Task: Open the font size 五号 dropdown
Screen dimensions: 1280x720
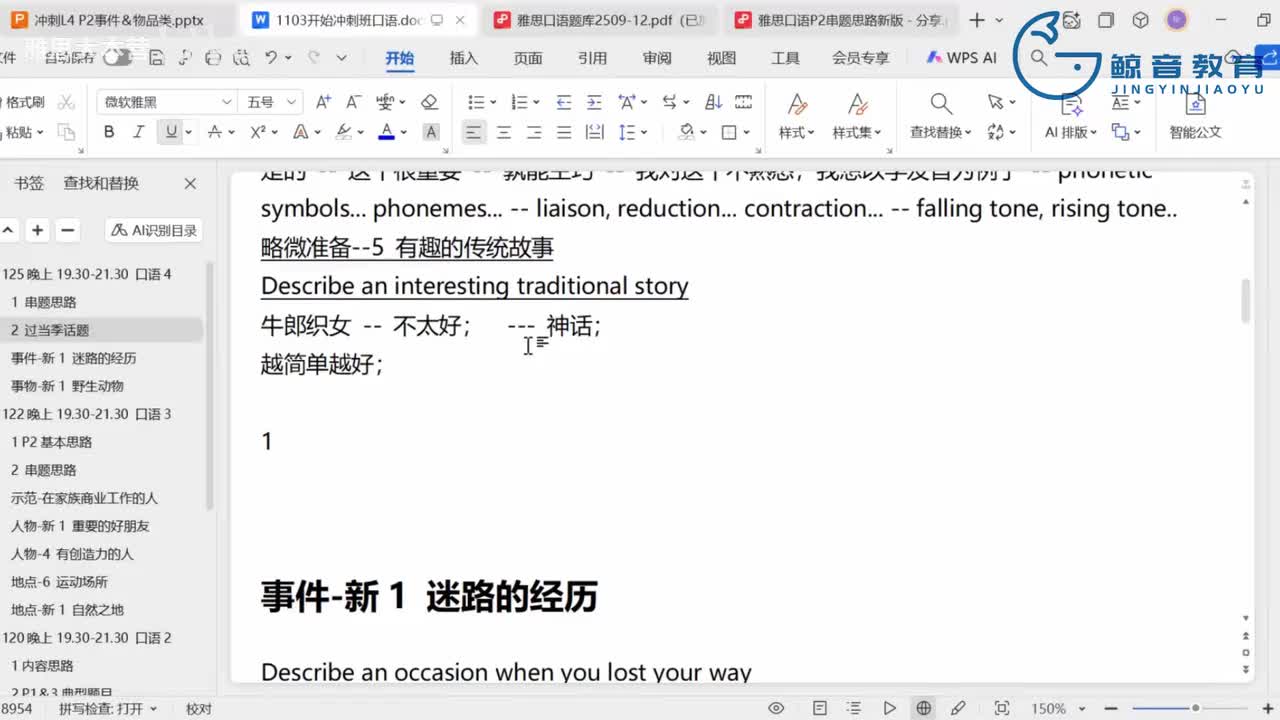Action: coord(291,102)
